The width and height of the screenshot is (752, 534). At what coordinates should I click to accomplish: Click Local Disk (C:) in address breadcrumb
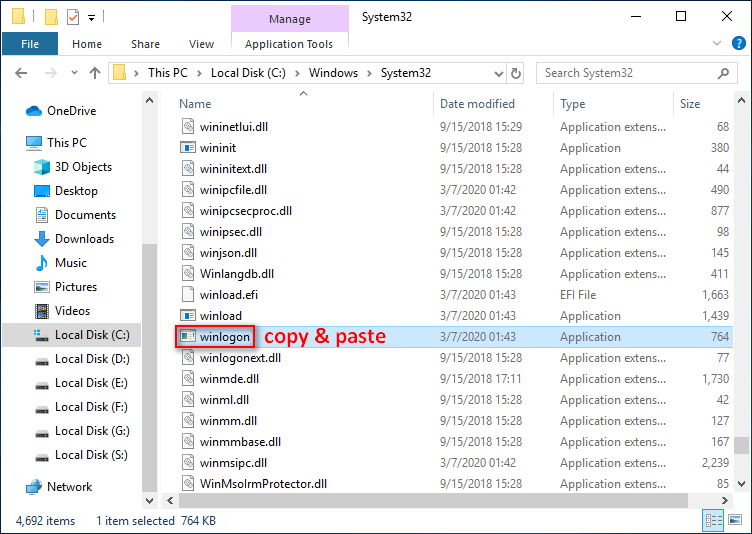(248, 73)
